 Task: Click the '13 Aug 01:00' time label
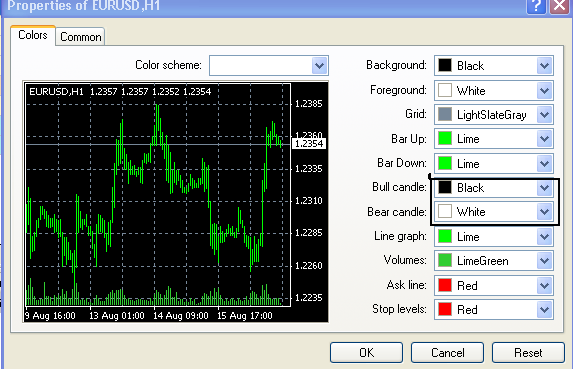pyautogui.click(x=117, y=316)
